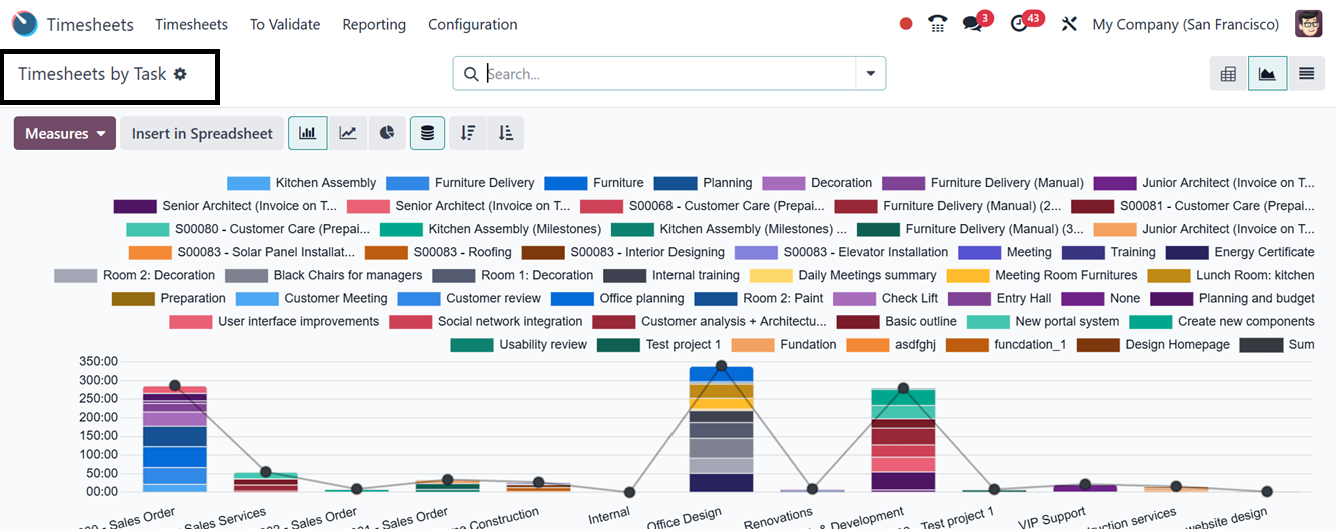Expand the Measures dropdown
Screen dimensions: 1336x529
[65, 133]
